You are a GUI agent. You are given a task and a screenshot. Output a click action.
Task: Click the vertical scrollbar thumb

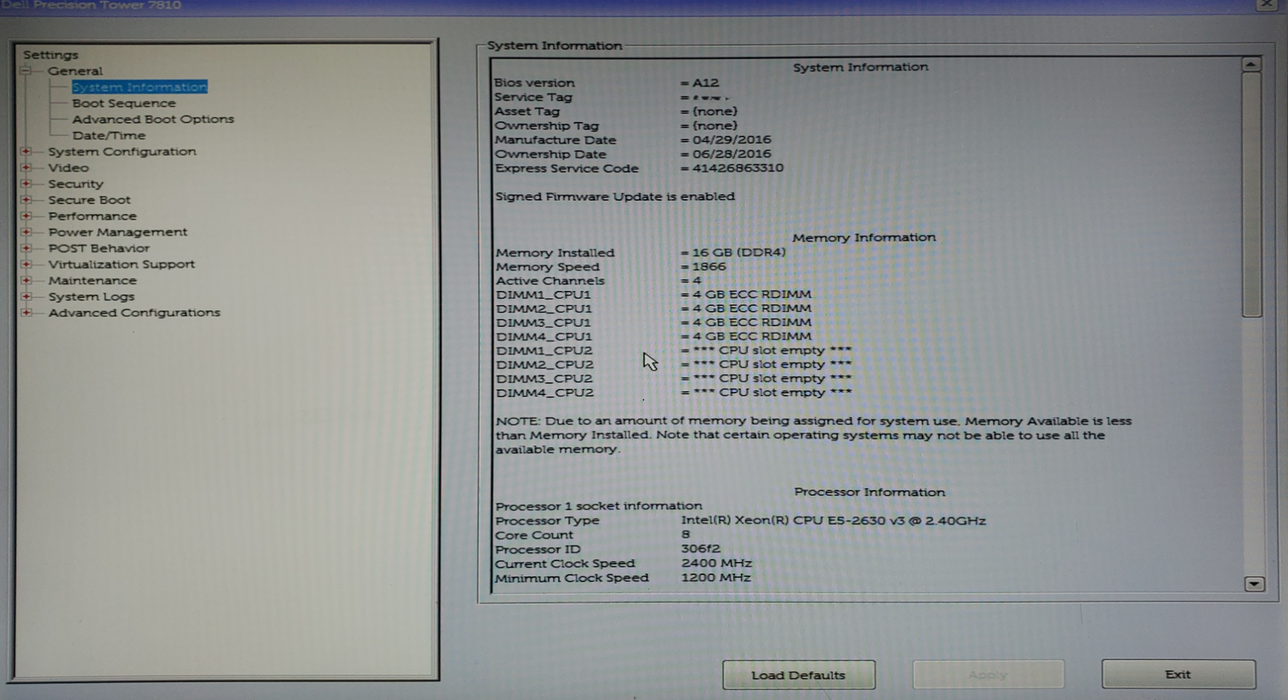coord(1251,195)
